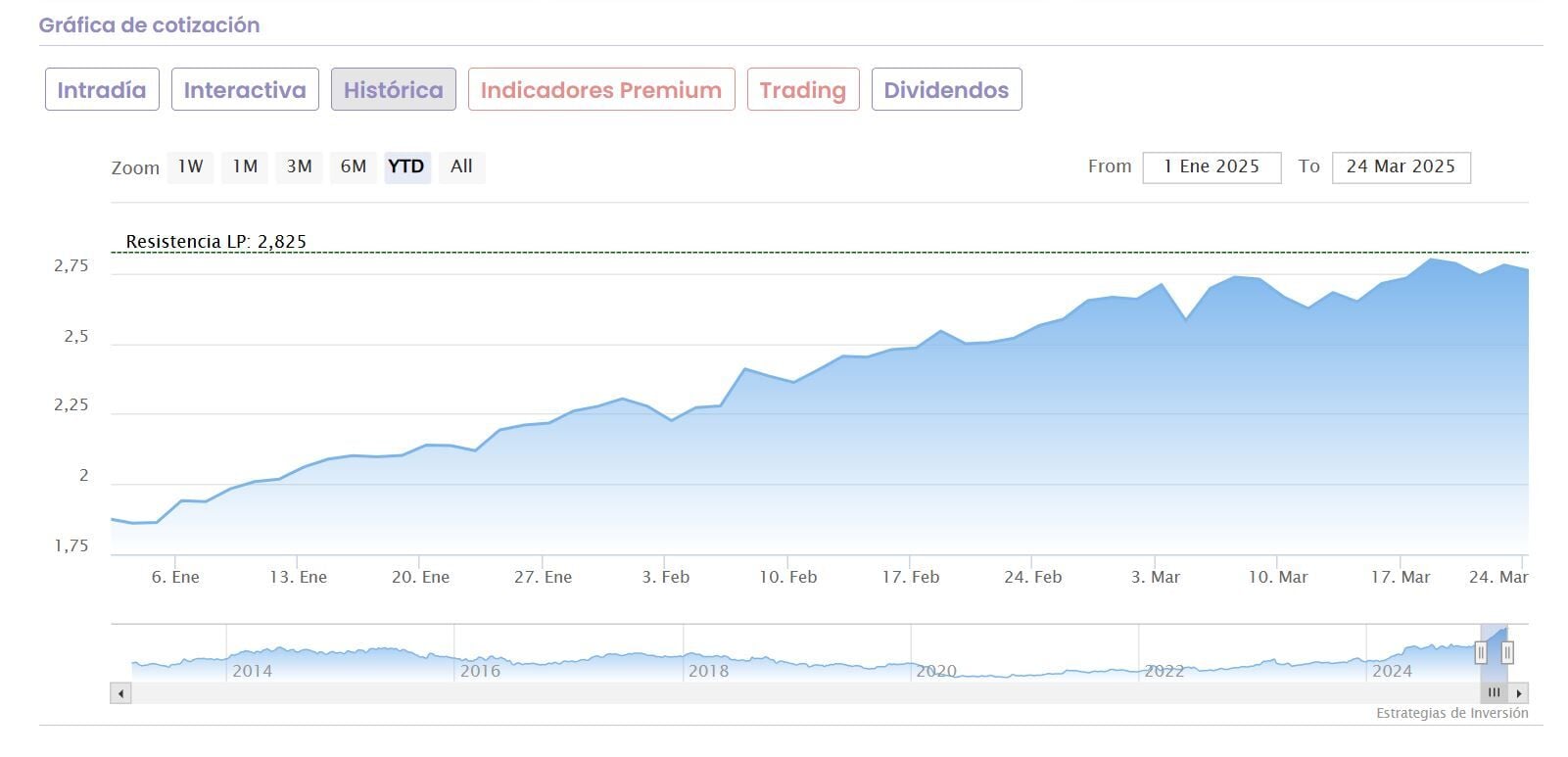
Task: Open the Interactiva chart tab
Action: (x=245, y=90)
